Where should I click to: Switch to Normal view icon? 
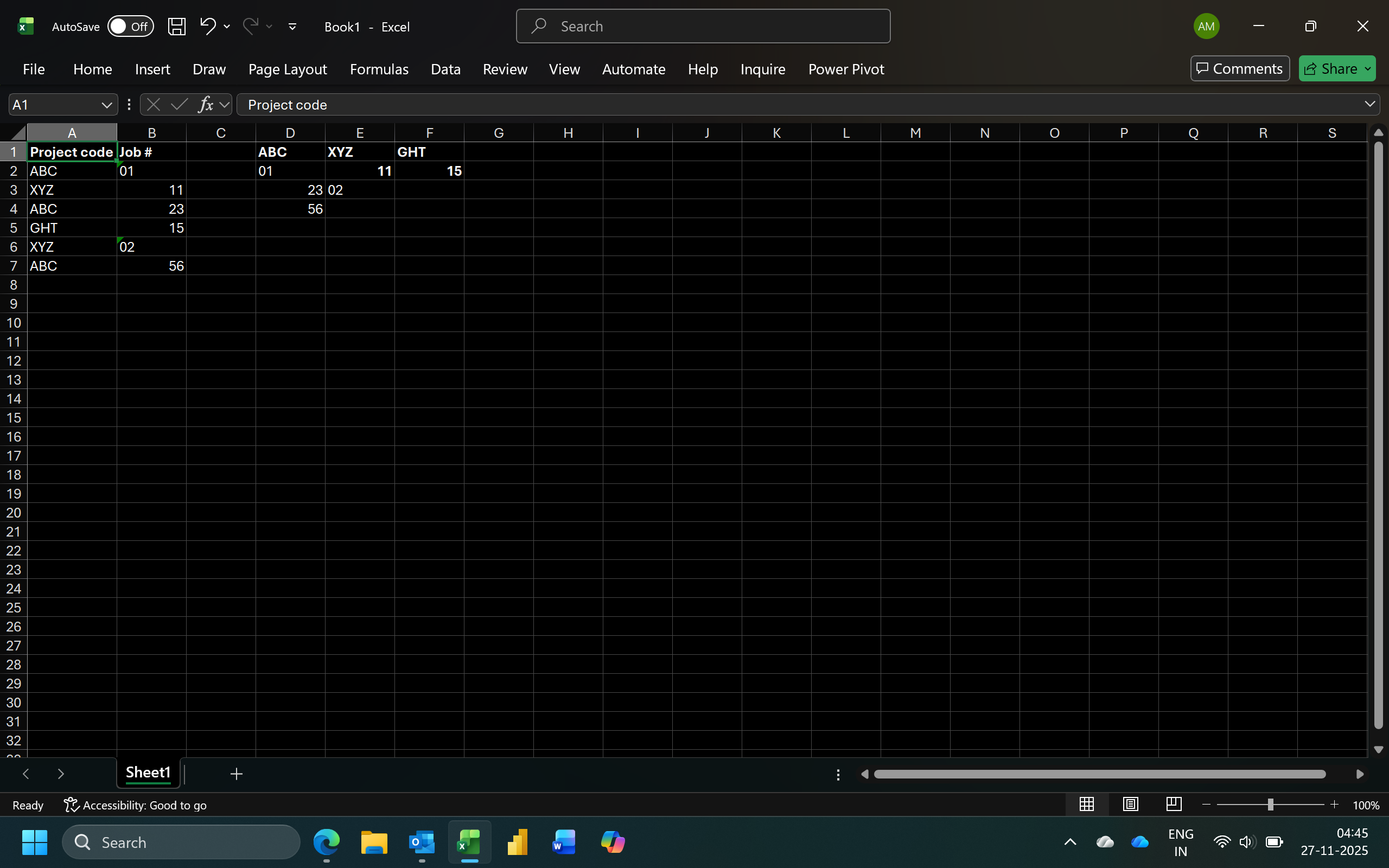pos(1087,805)
